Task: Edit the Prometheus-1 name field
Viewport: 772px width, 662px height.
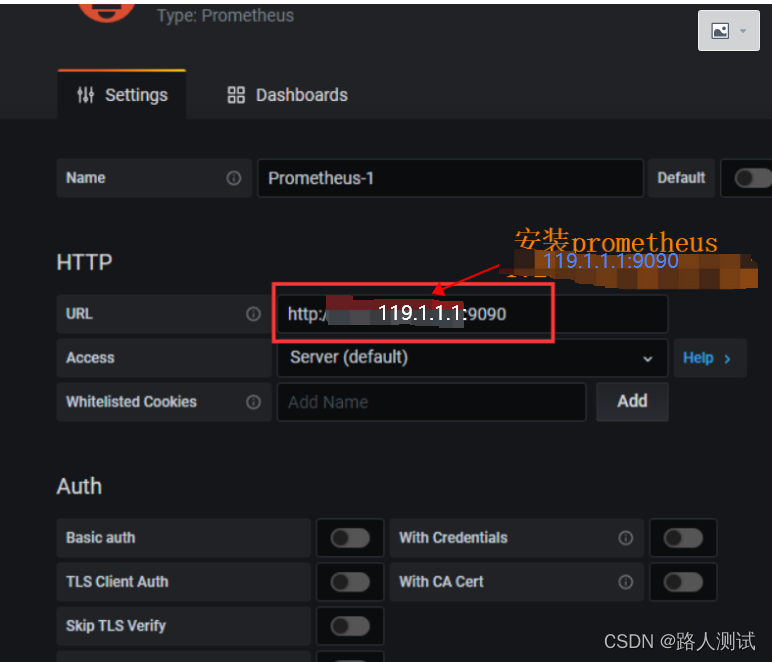Action: (x=450, y=178)
